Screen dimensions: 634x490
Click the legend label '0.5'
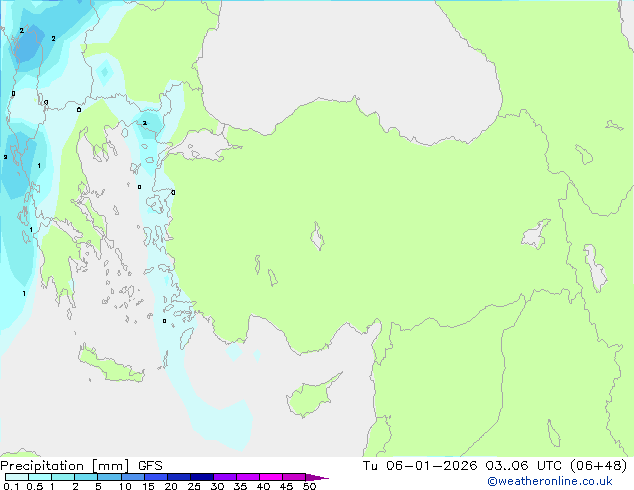click(35, 486)
